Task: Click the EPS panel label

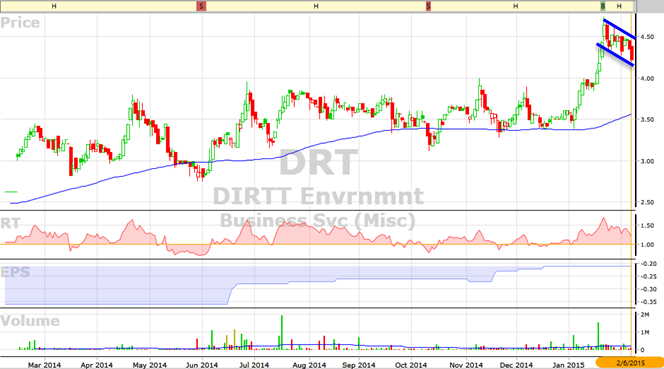Action: click(15, 272)
